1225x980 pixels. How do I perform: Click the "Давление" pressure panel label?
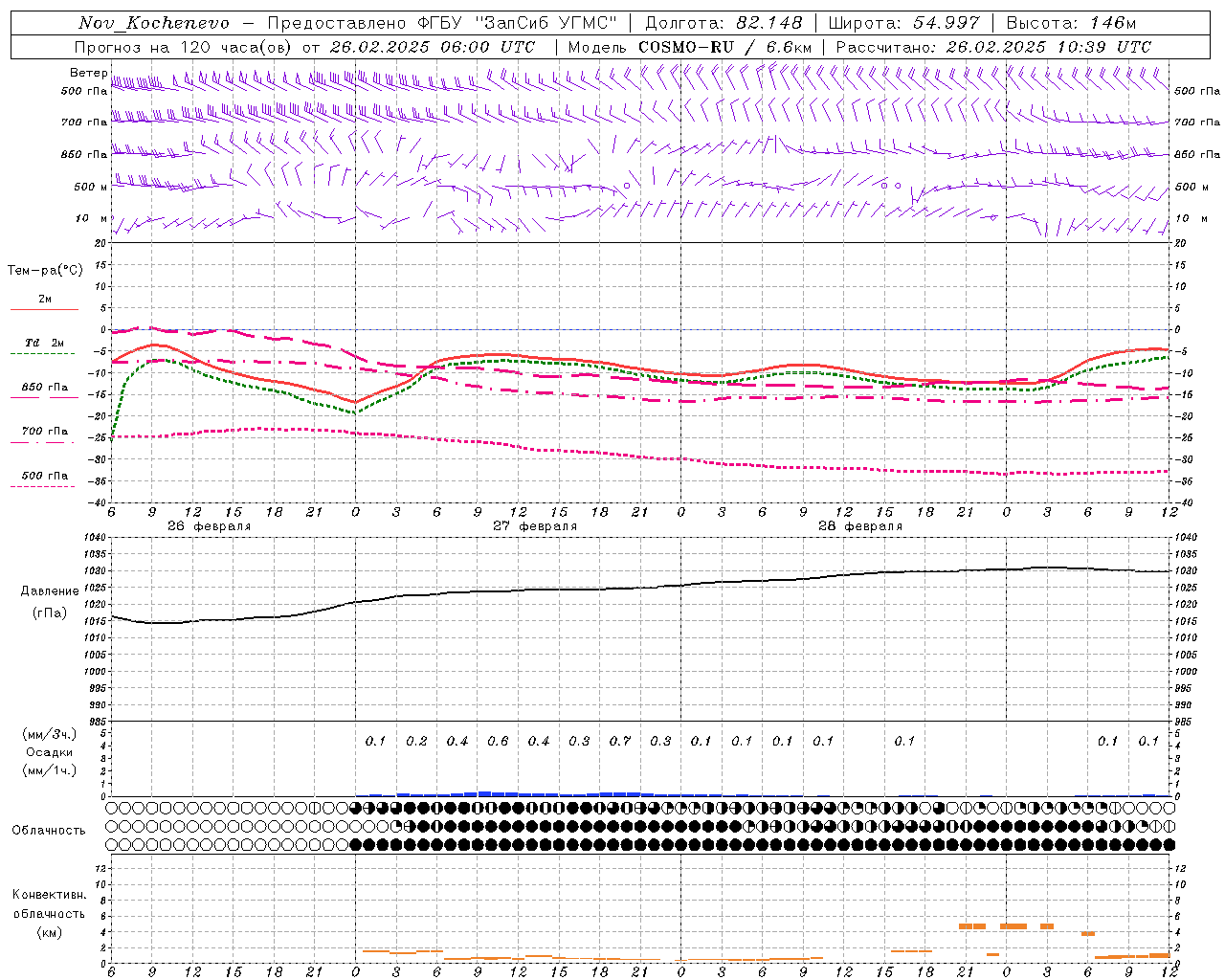(50, 591)
